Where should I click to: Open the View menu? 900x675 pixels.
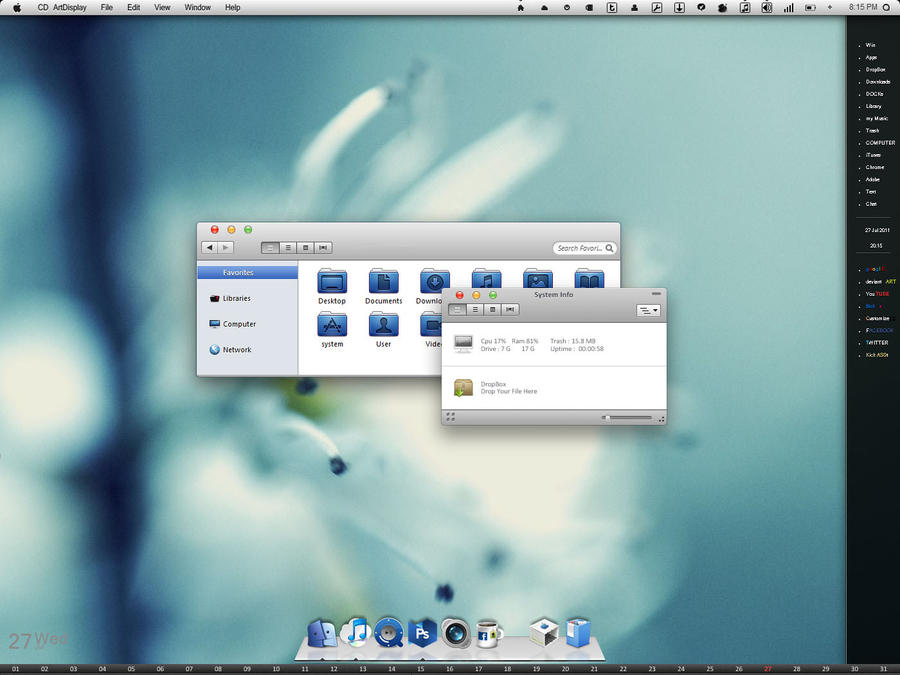tap(162, 7)
